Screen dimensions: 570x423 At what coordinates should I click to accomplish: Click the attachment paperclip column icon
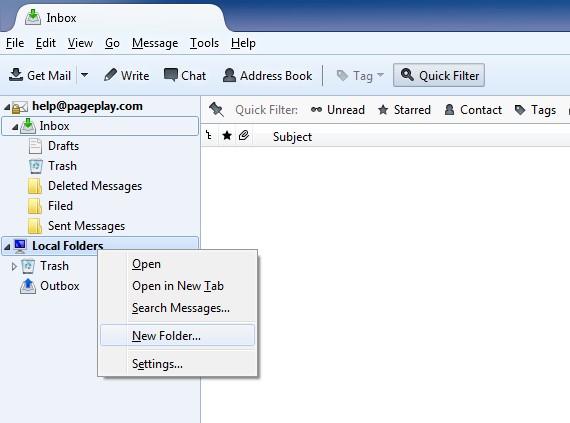coord(244,136)
